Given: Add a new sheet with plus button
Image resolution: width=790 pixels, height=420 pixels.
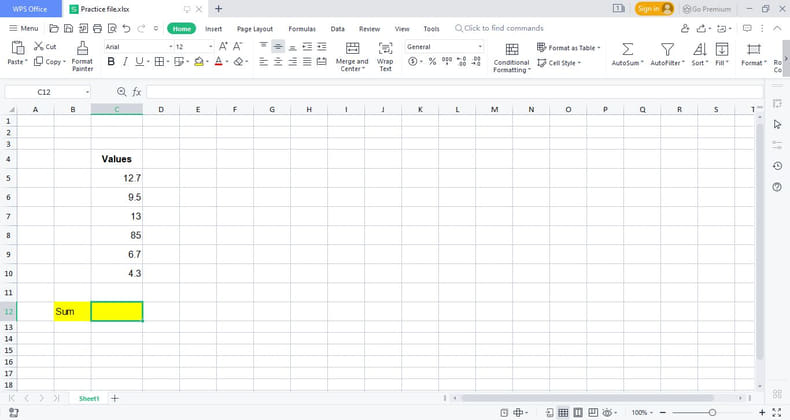Looking at the screenshot, I should [115, 398].
